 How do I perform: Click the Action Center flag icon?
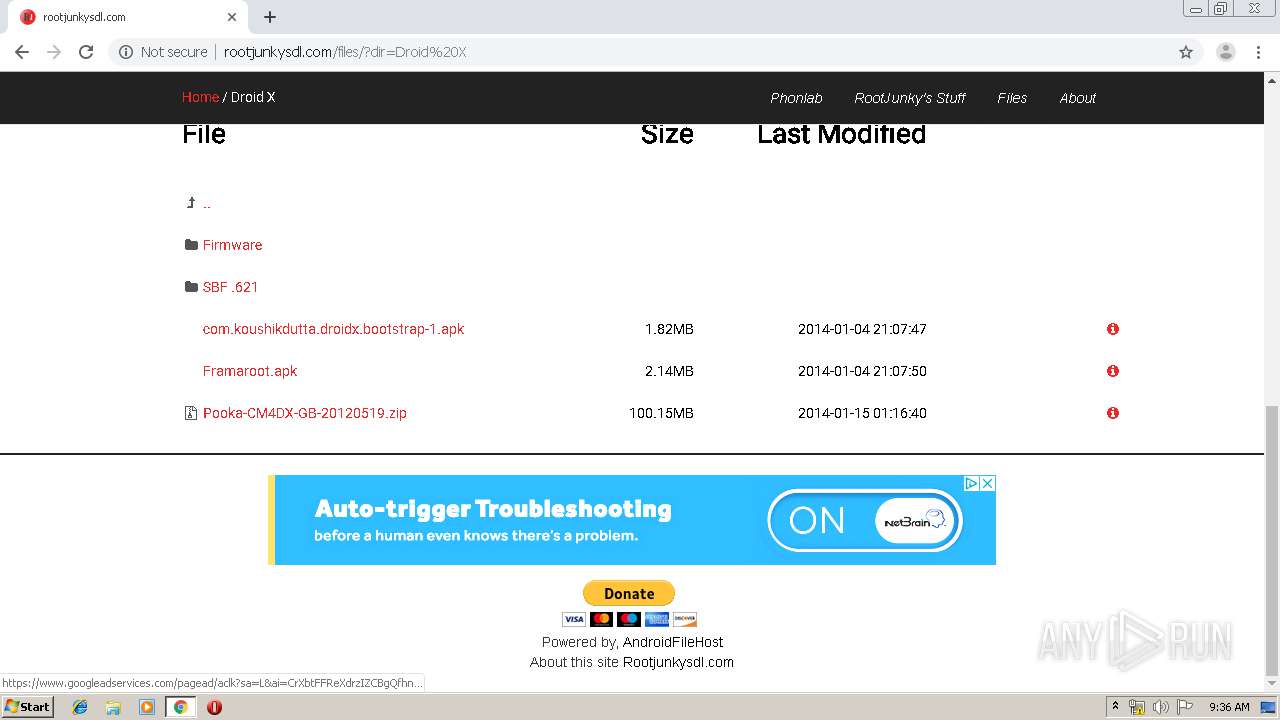pyautogui.click(x=1185, y=707)
